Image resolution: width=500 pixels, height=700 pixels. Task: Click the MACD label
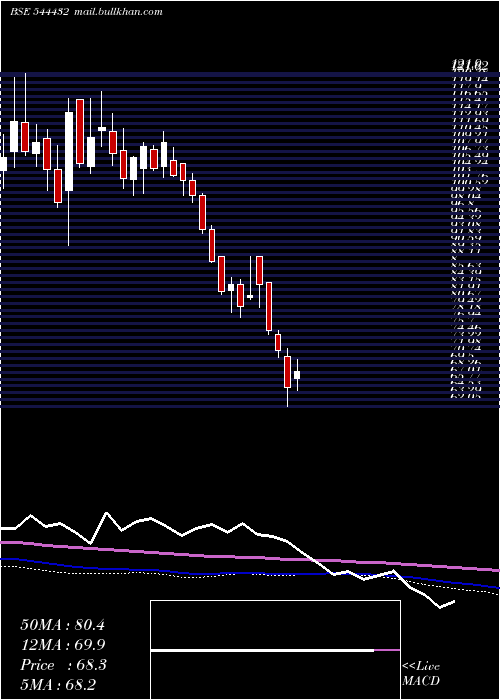[x=421, y=681]
